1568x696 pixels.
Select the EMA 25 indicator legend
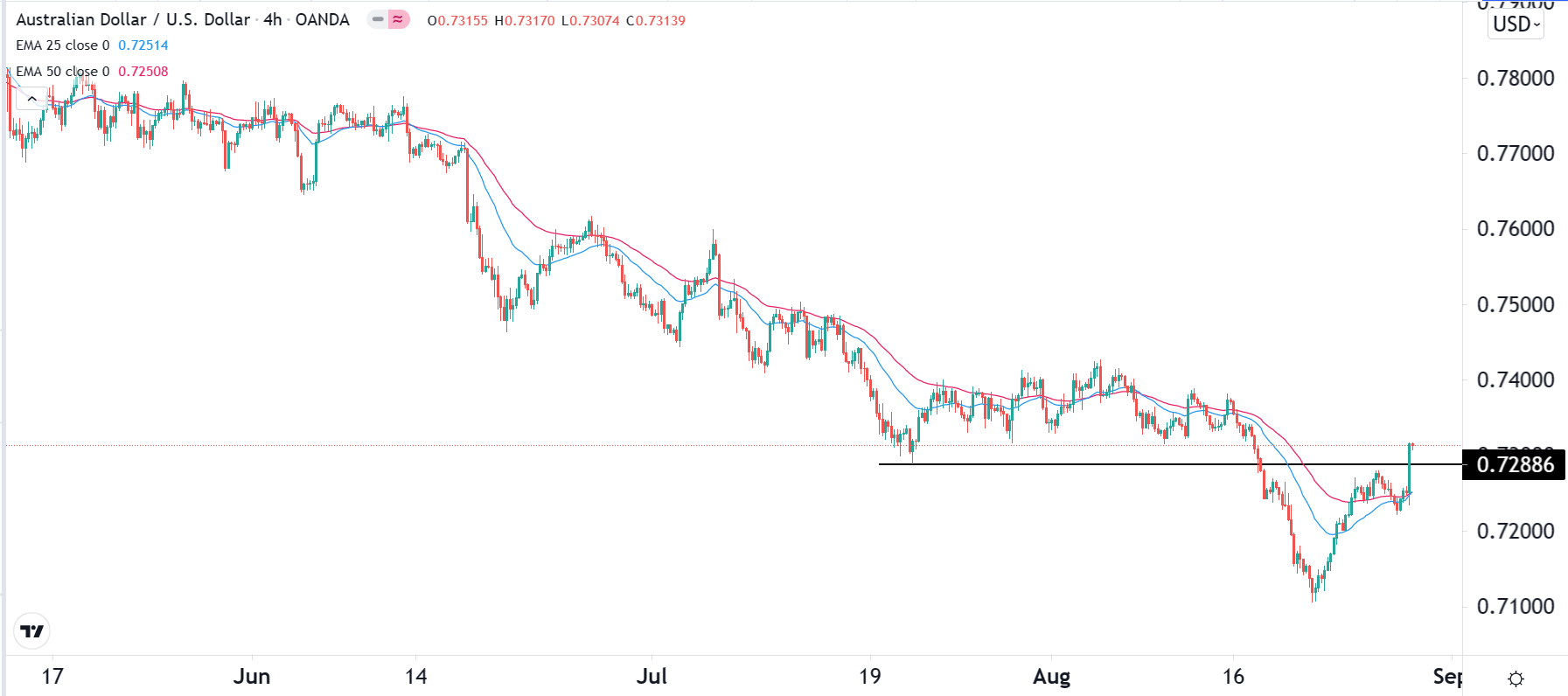click(63, 45)
